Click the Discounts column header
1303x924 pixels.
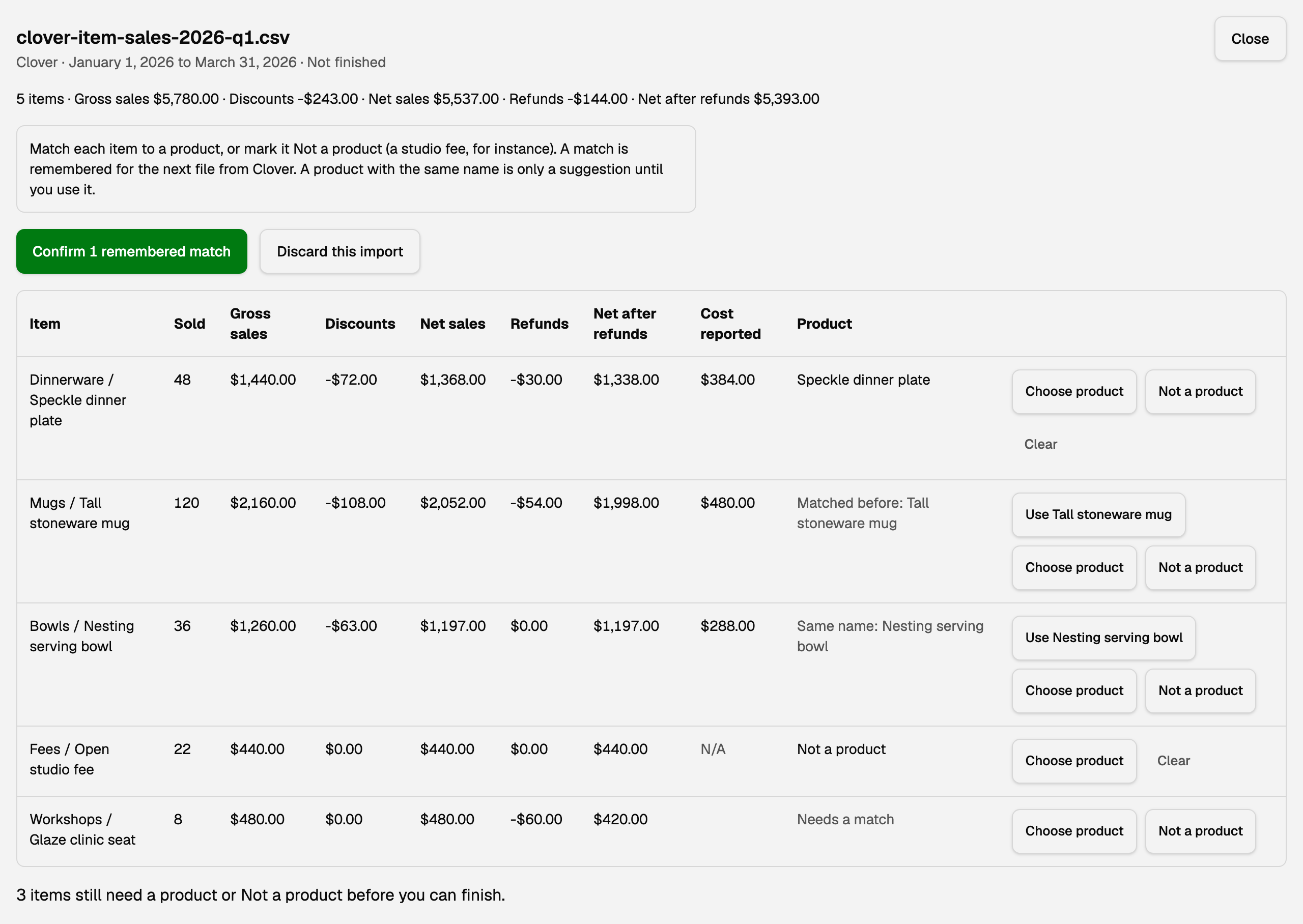pyautogui.click(x=360, y=324)
